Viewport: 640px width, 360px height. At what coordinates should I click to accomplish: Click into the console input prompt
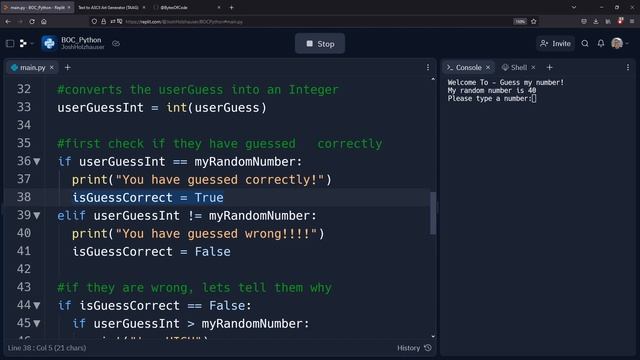point(533,98)
